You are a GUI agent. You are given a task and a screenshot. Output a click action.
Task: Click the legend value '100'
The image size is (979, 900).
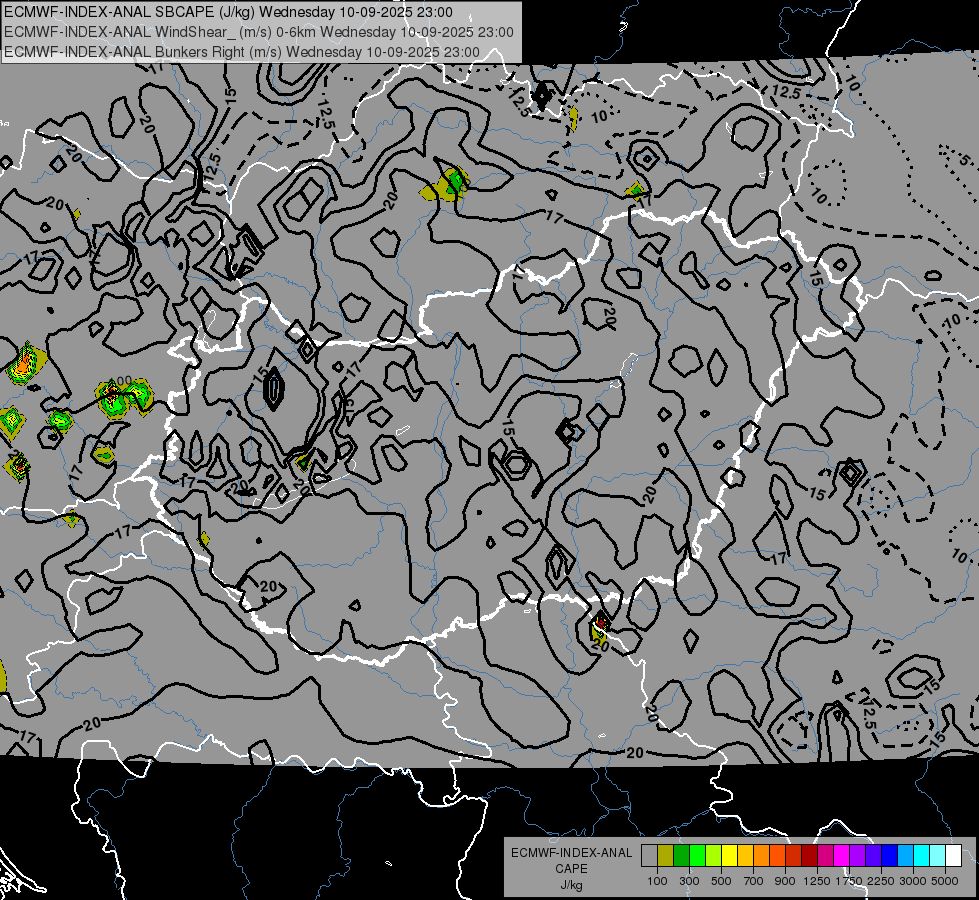tap(657, 881)
